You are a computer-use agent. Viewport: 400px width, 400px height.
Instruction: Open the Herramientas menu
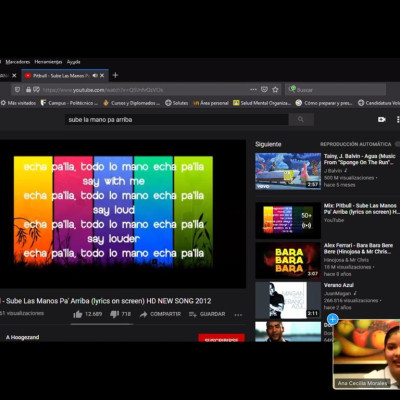(48, 62)
